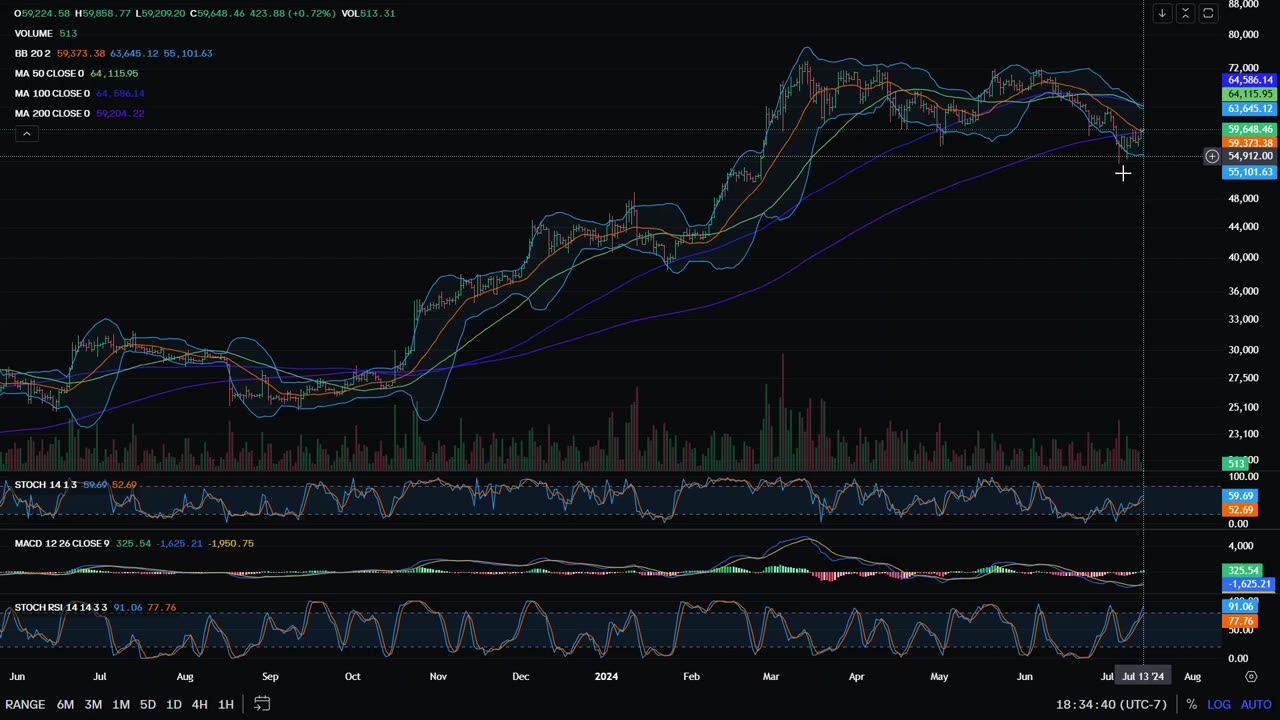Click the 64,586.14 price axis label

(x=1248, y=80)
